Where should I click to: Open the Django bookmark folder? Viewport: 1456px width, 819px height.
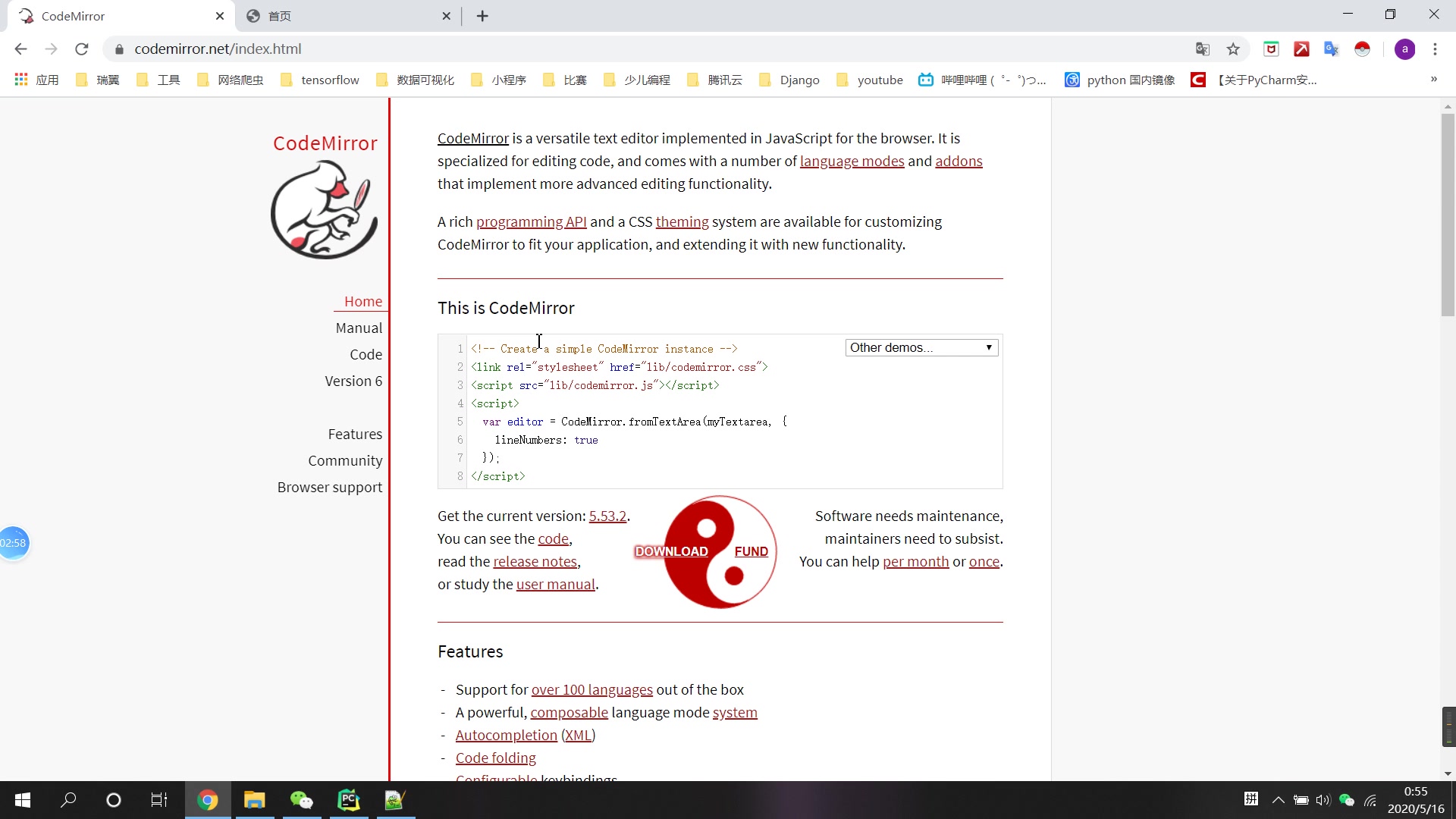pos(789,80)
